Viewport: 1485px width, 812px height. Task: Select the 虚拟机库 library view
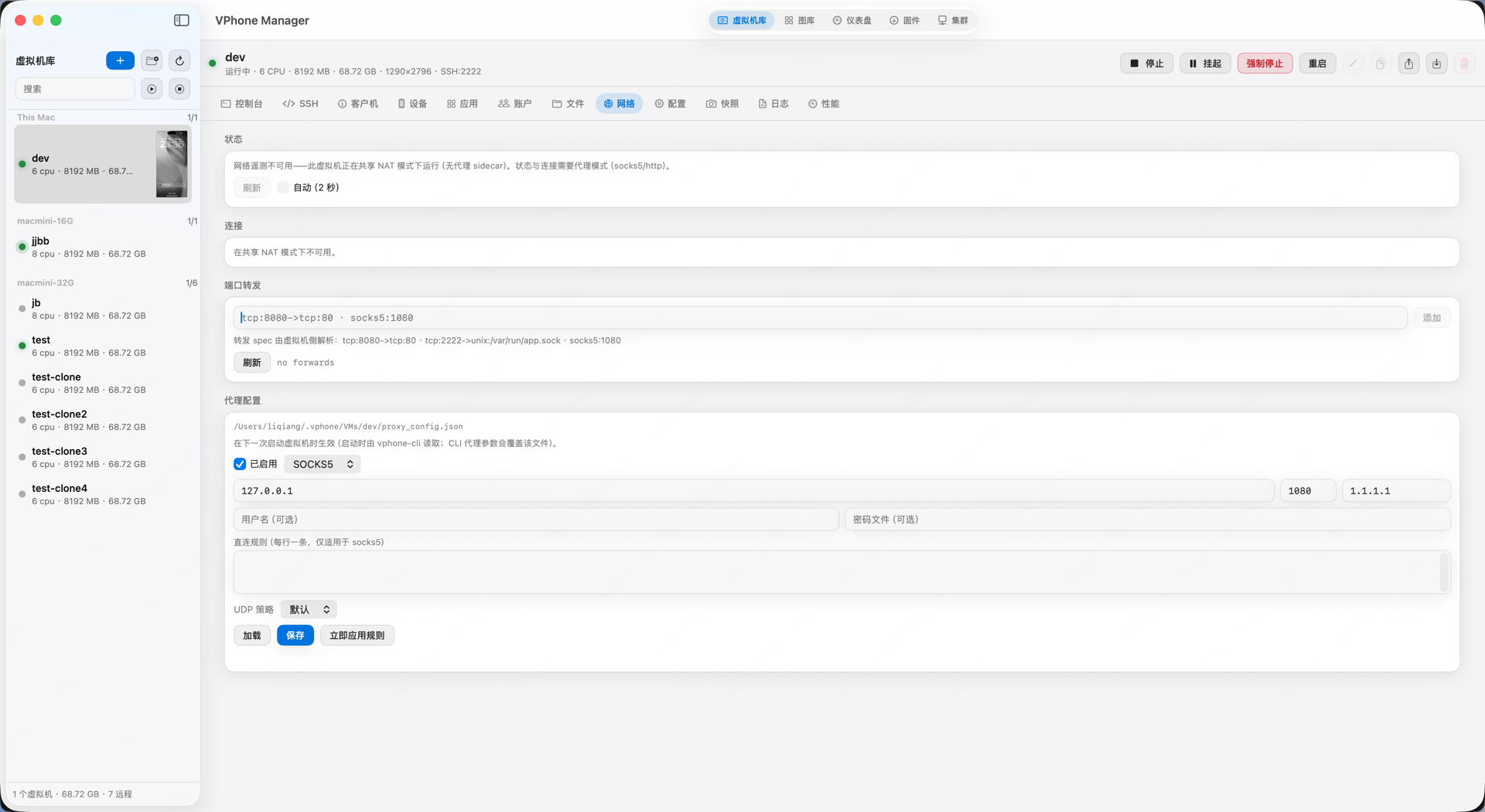pyautogui.click(x=742, y=20)
